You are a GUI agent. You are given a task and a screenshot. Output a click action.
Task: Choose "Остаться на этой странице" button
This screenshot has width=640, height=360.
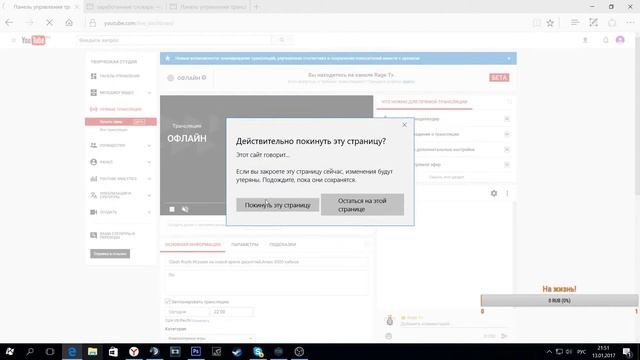(362, 205)
